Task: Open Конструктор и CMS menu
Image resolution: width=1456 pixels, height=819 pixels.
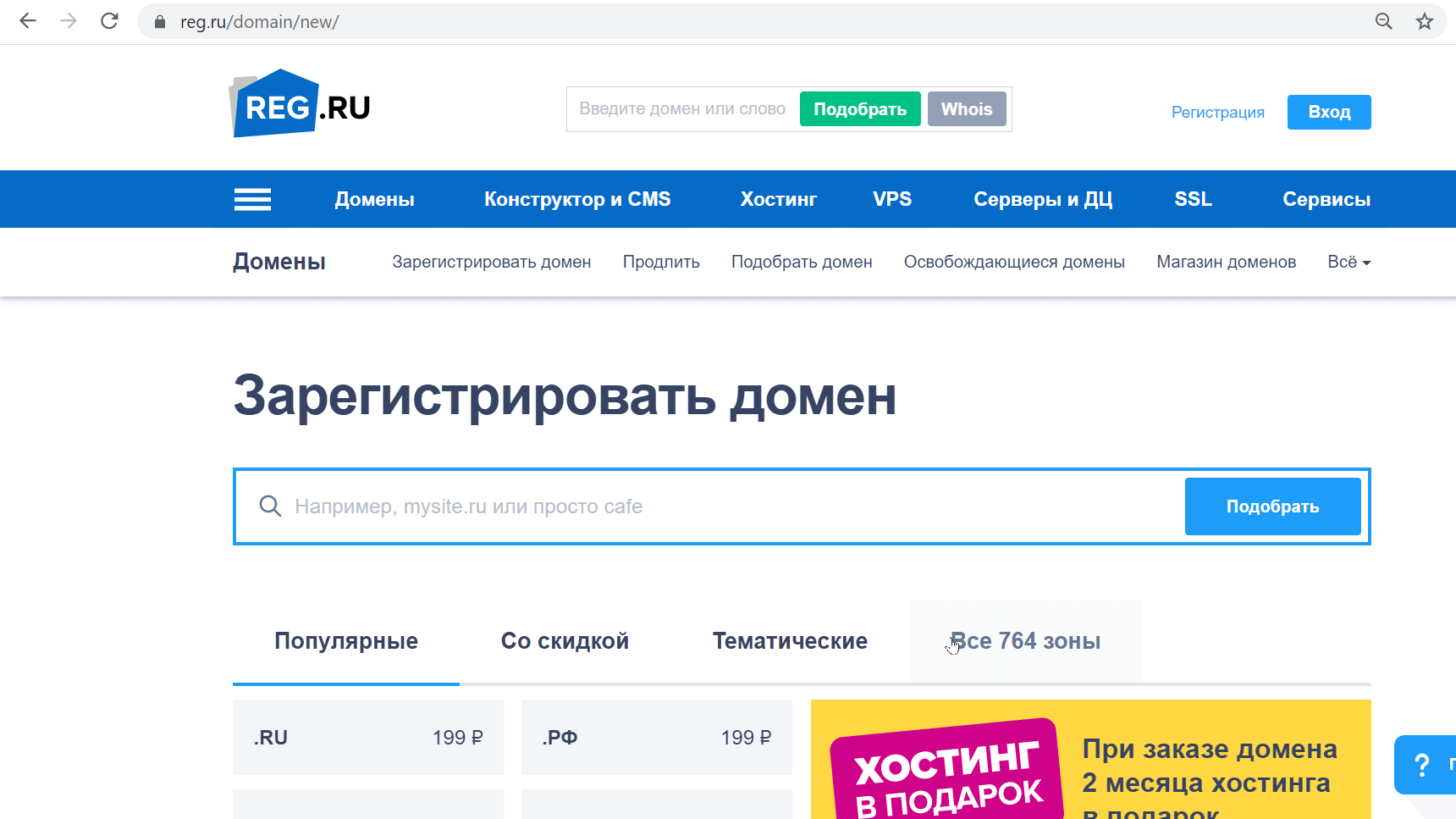Action: [x=577, y=199]
